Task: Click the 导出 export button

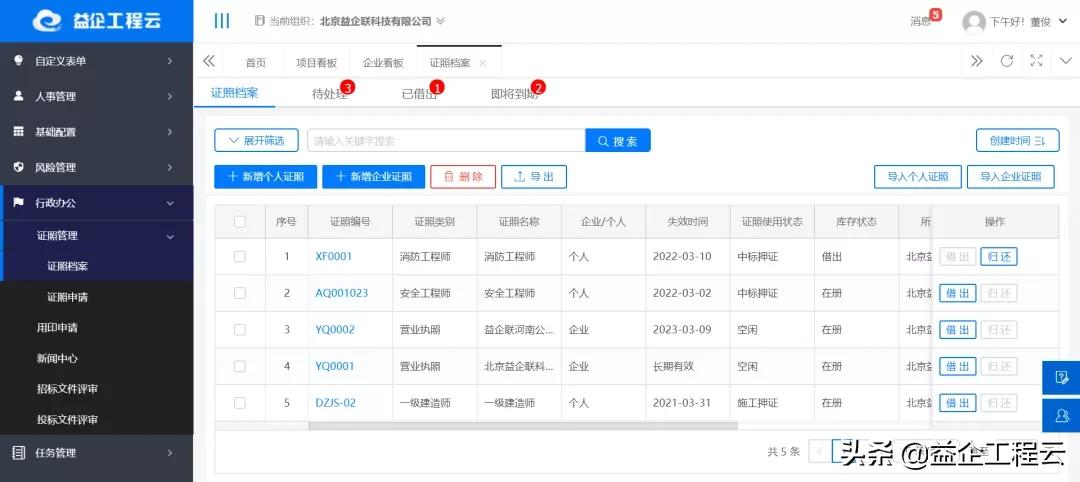Action: [534, 176]
